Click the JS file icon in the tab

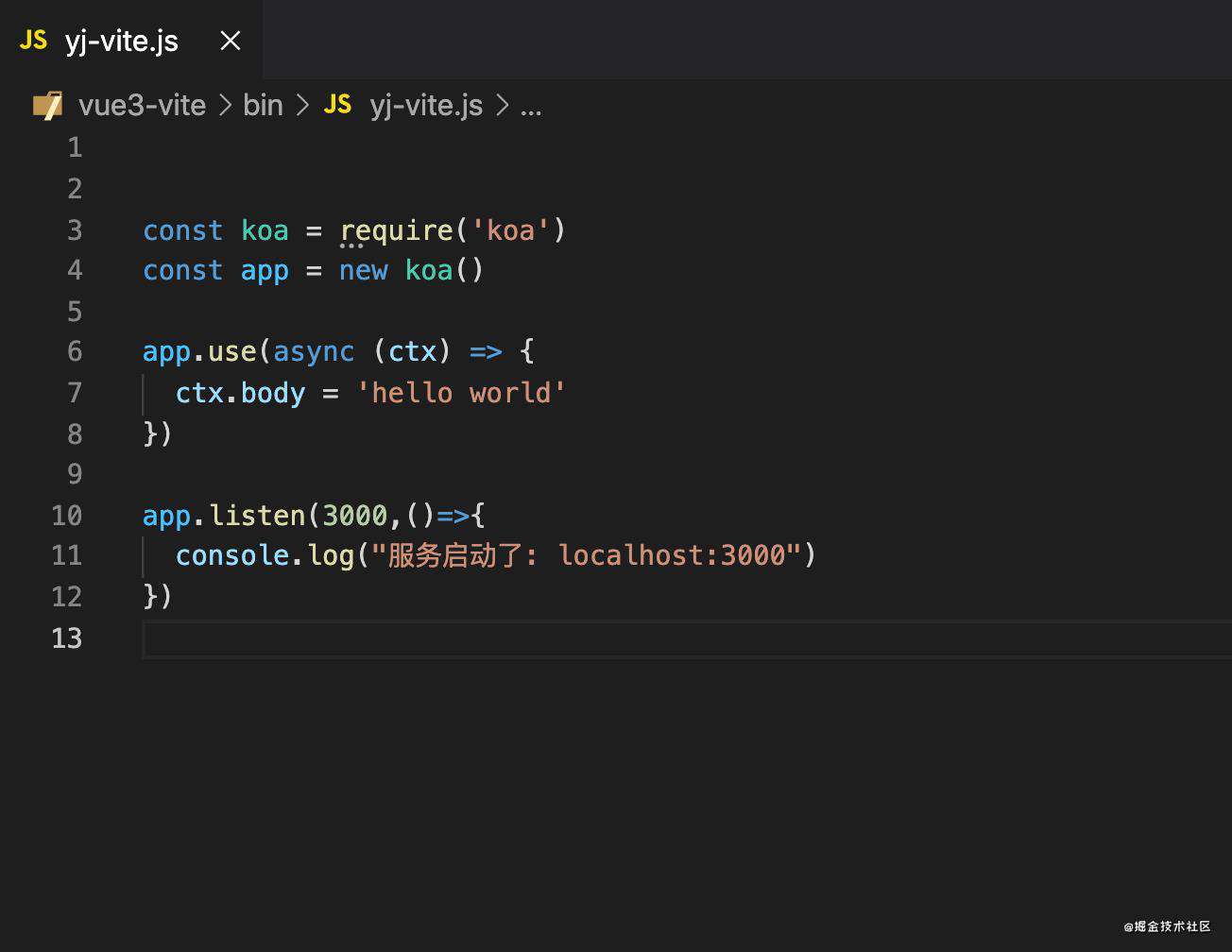(x=34, y=40)
